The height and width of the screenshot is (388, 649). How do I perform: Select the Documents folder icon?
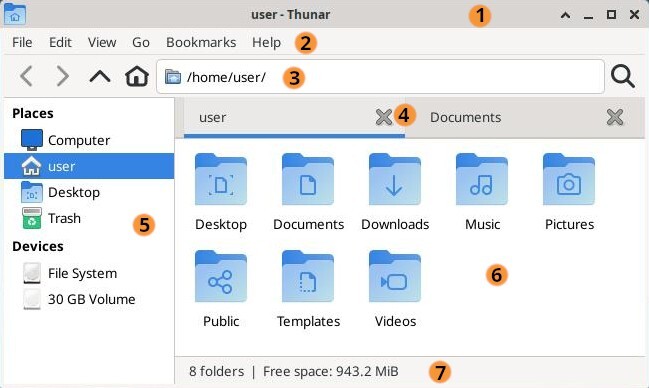click(308, 179)
